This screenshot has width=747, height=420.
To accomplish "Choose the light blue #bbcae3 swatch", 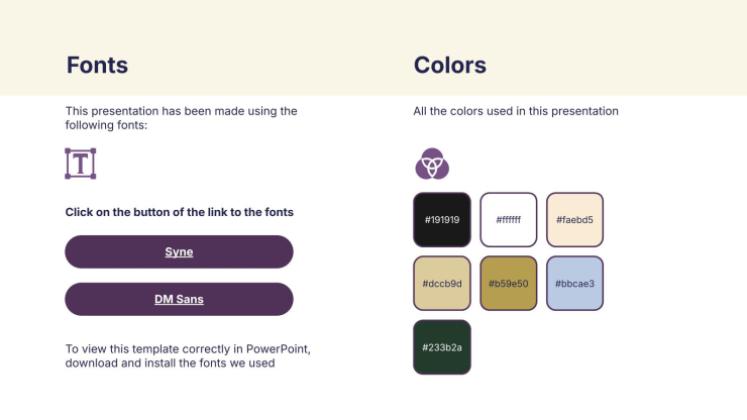I will pos(574,283).
